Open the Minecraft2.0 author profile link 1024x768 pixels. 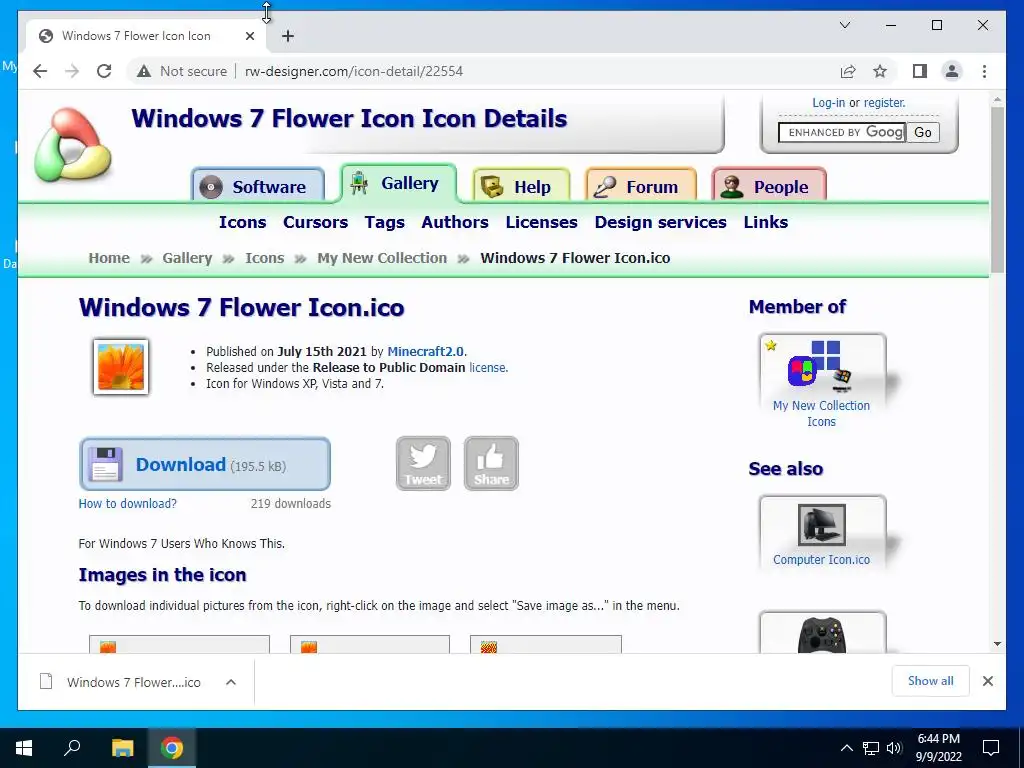pos(426,351)
